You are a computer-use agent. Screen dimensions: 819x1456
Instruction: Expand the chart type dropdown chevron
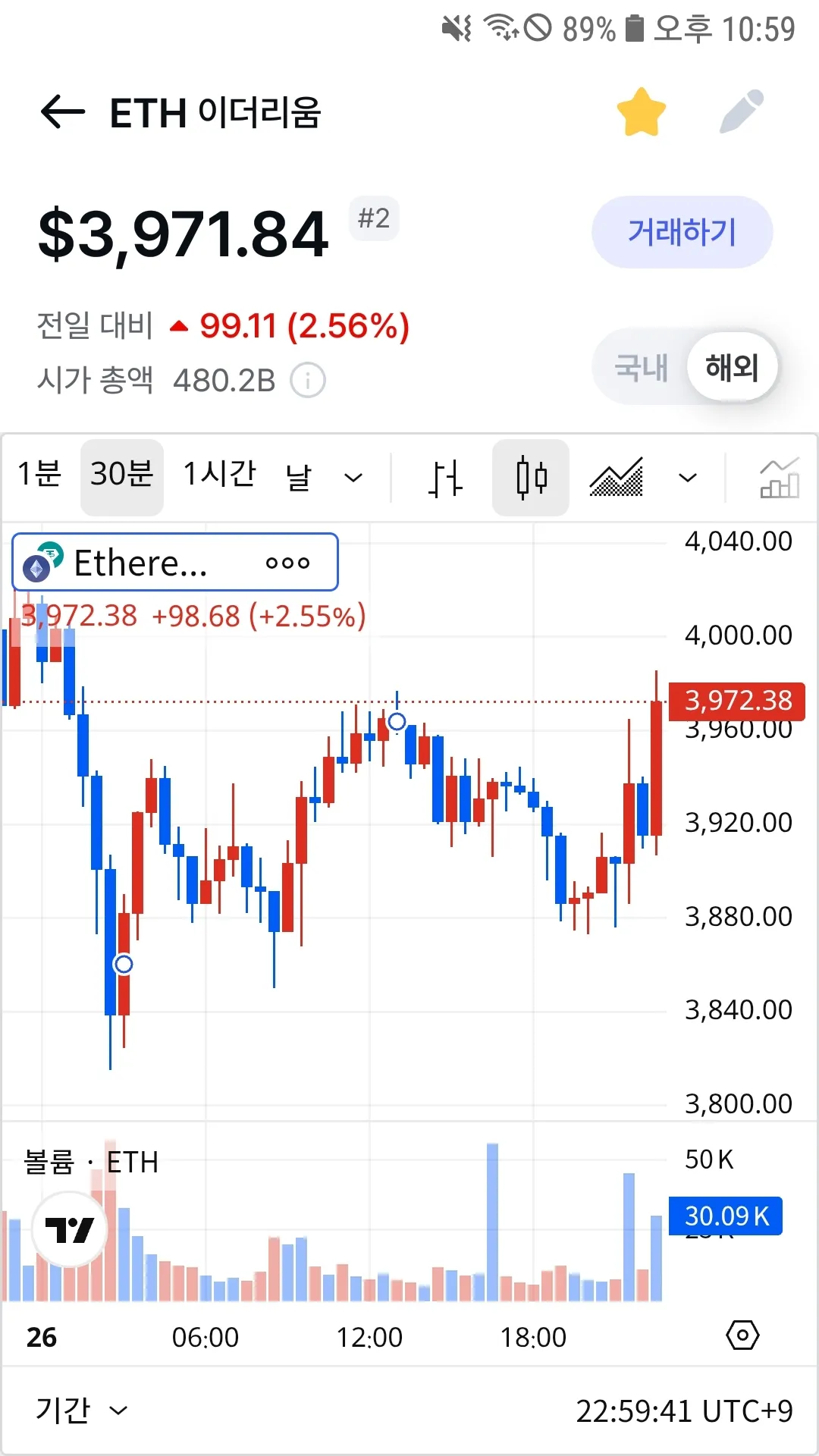687,478
